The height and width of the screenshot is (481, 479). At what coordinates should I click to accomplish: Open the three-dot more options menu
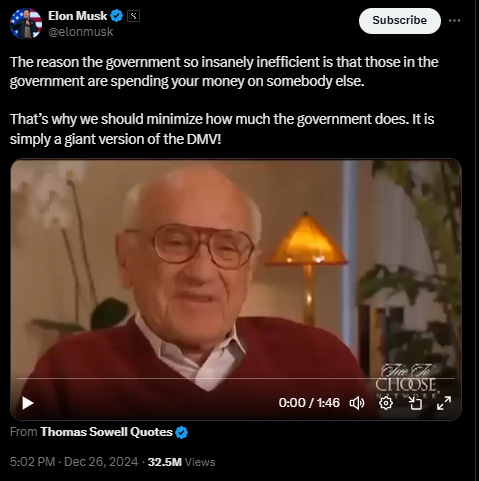(454, 21)
